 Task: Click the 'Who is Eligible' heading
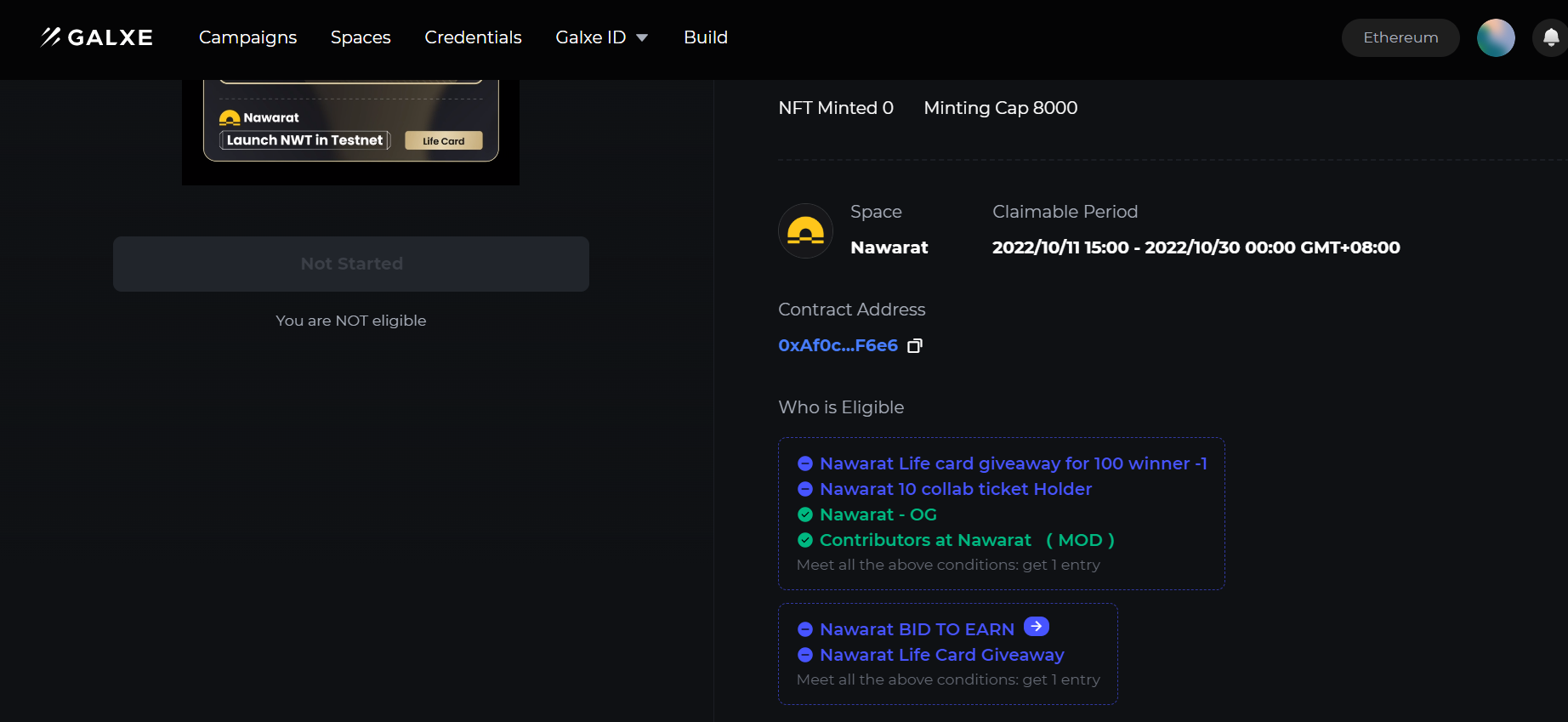tap(841, 407)
